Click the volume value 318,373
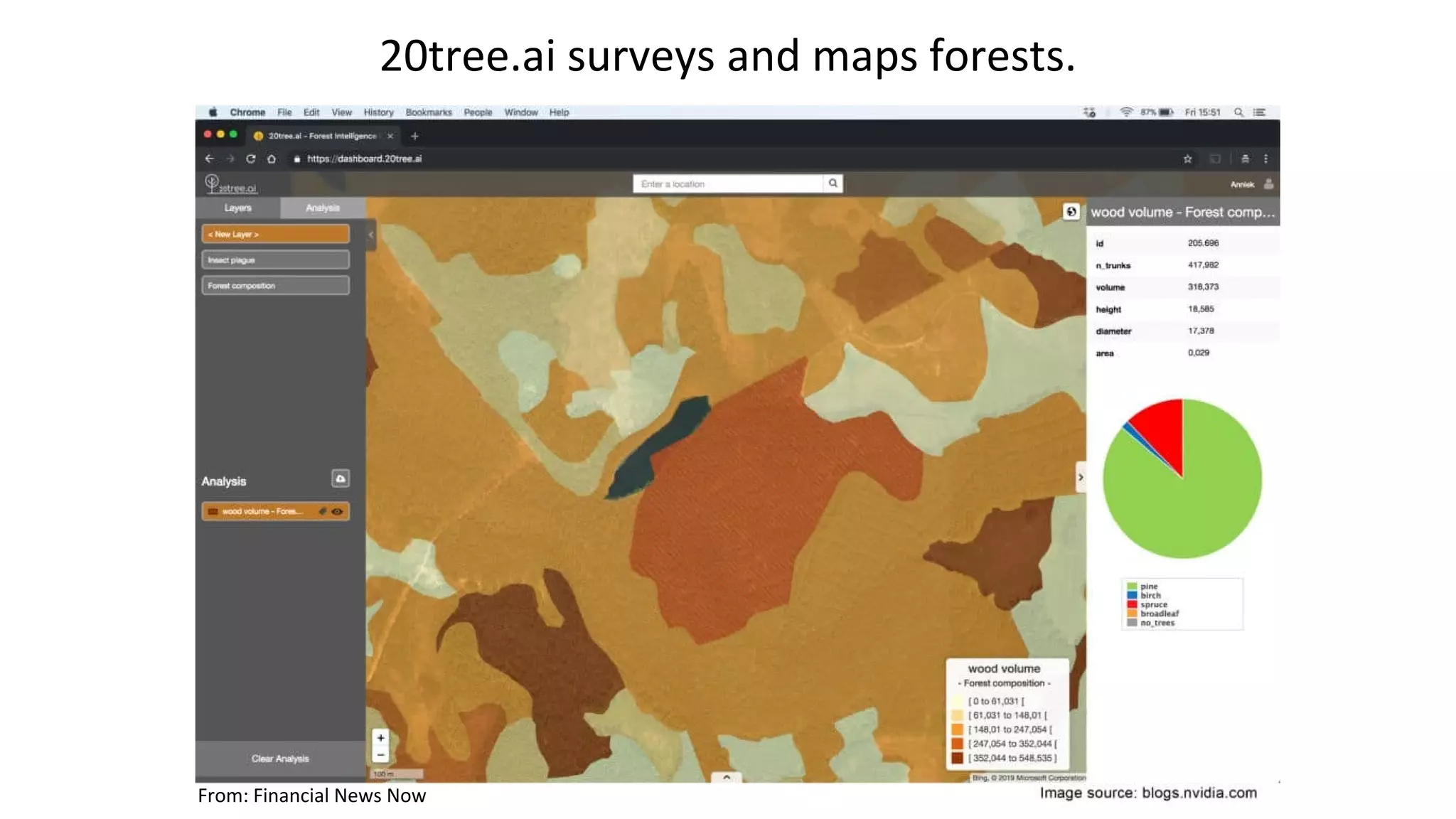Screen dimensions: 1456x819 click(x=1203, y=287)
